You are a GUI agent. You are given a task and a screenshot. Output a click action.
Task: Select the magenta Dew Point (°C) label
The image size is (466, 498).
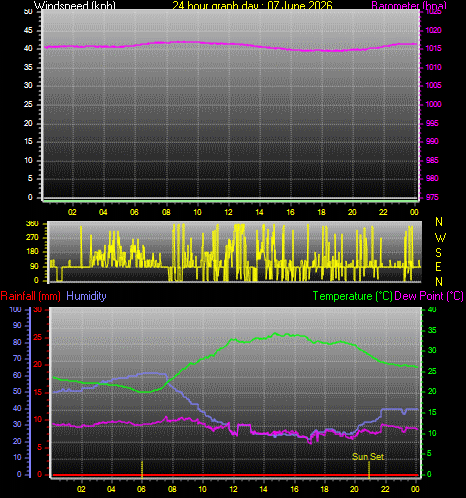429,296
